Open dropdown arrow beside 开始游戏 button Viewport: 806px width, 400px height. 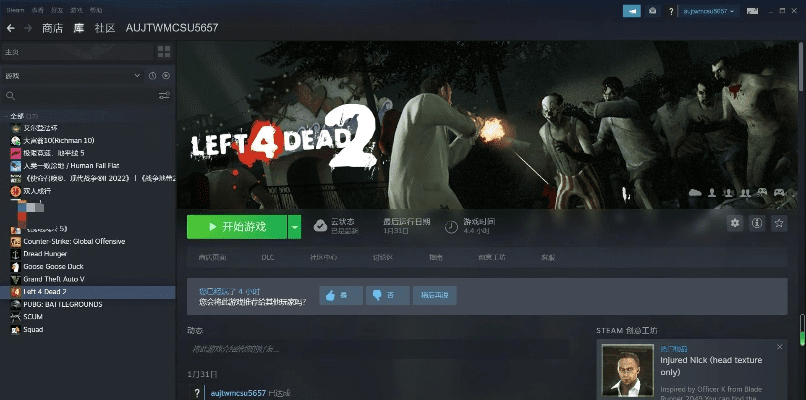tap(294, 227)
